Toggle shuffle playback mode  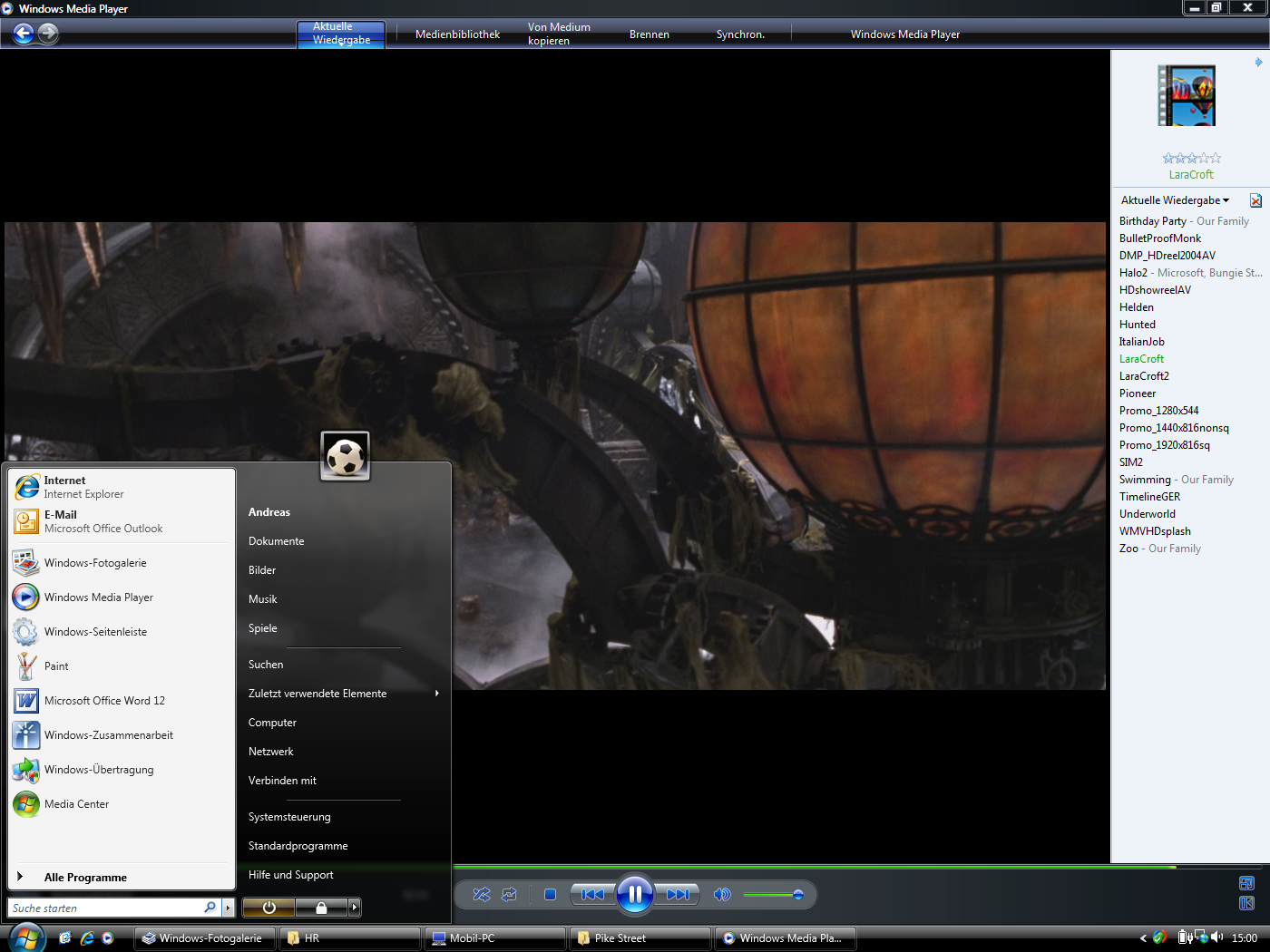[x=482, y=895]
